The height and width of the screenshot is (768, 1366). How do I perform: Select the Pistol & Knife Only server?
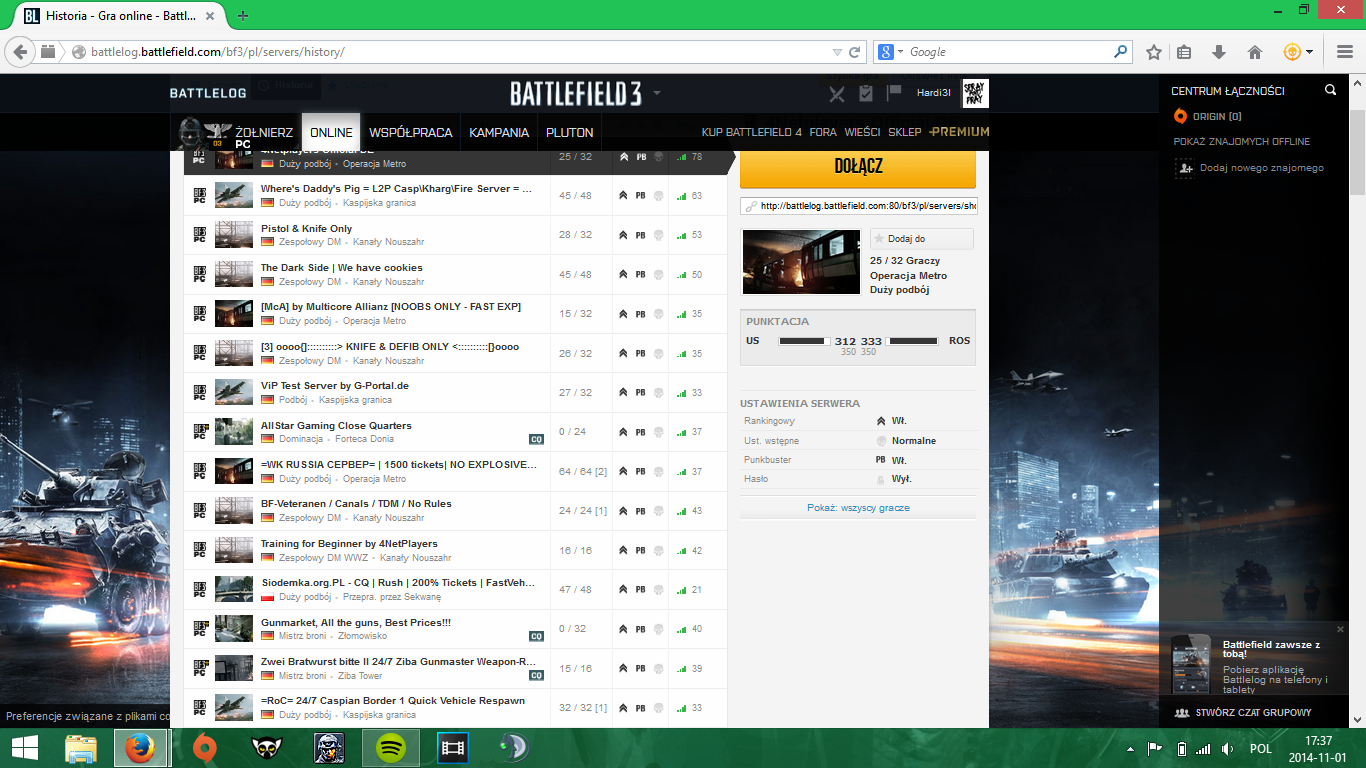tap(456, 235)
